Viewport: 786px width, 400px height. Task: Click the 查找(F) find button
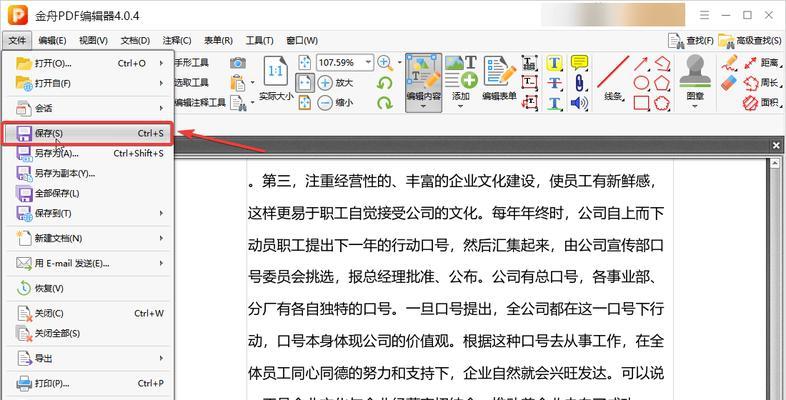[x=691, y=41]
